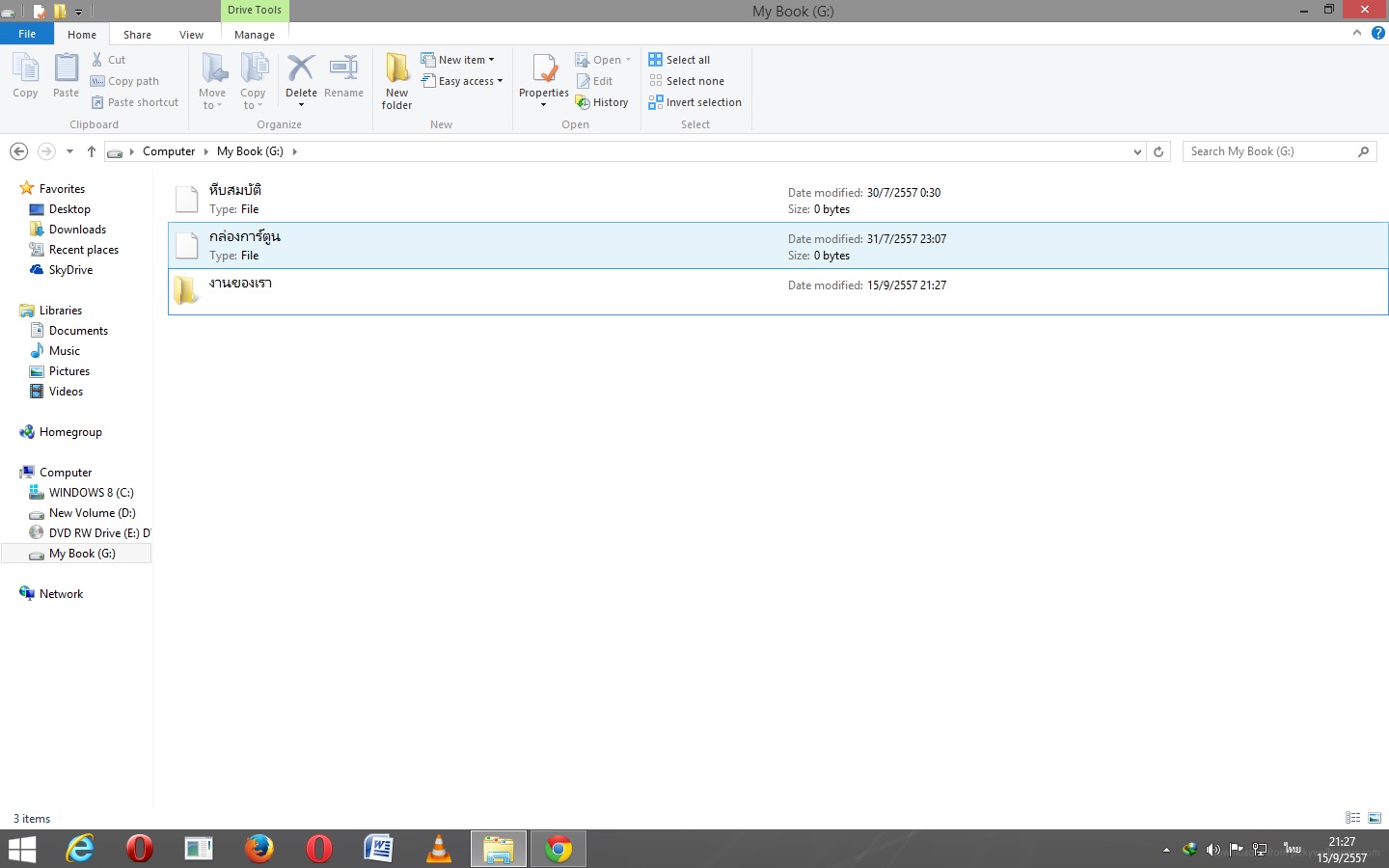
Task: Rename the selected file
Action: [343, 75]
